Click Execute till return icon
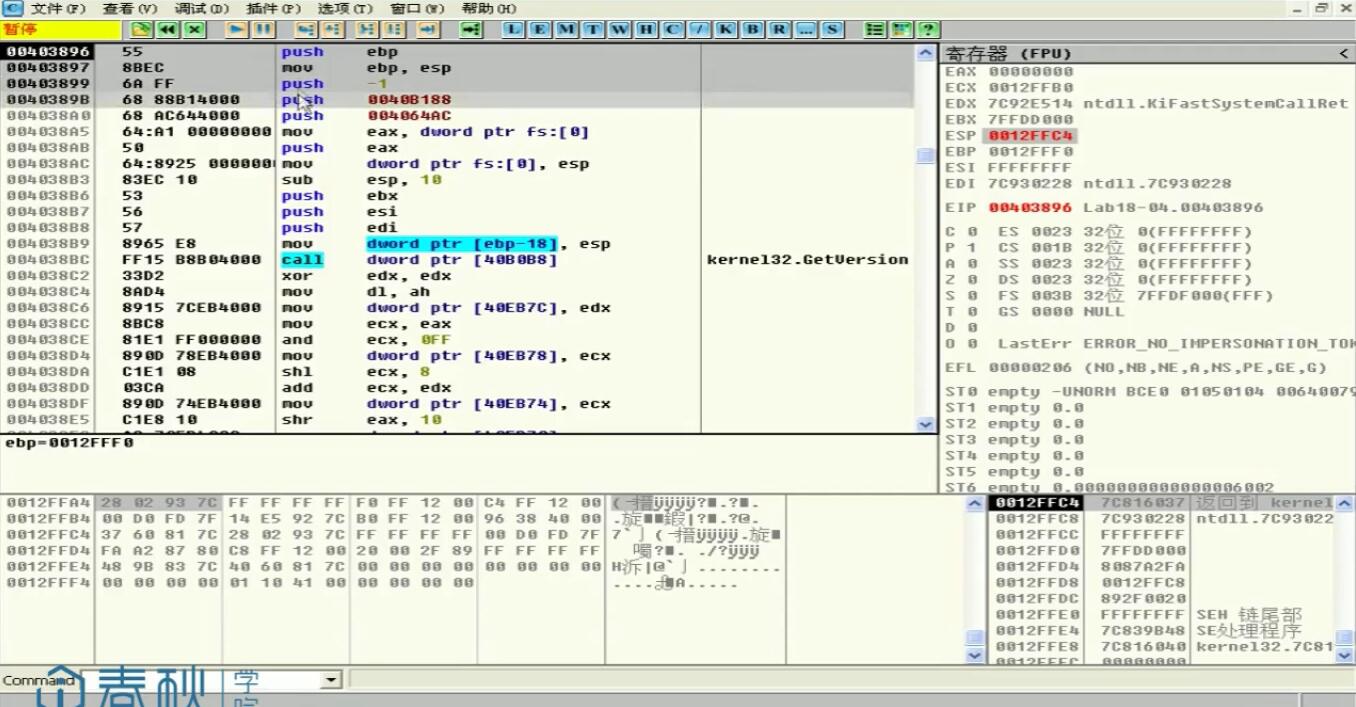 point(427,29)
